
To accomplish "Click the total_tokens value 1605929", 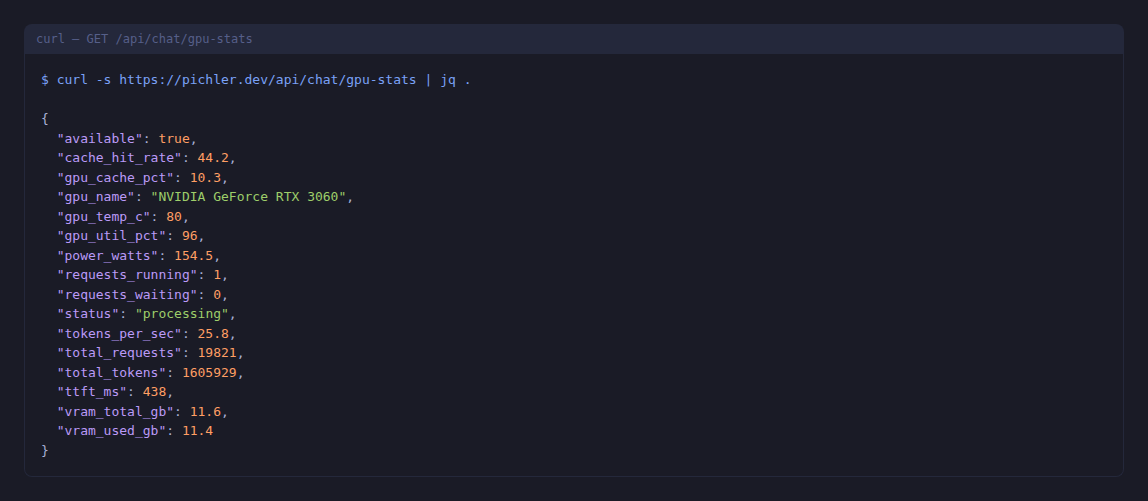I will [209, 372].
